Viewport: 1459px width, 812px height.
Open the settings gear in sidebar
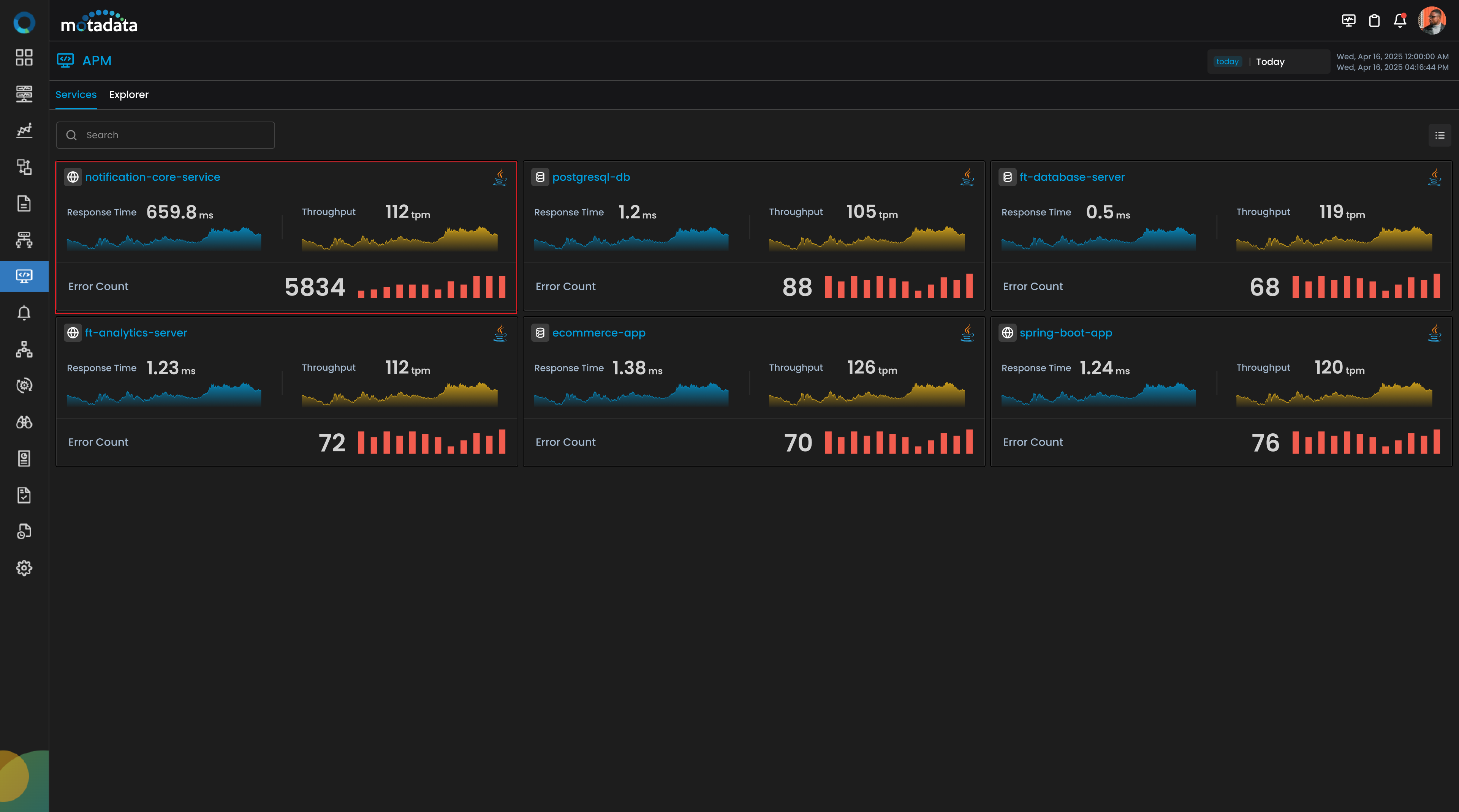pyautogui.click(x=24, y=568)
